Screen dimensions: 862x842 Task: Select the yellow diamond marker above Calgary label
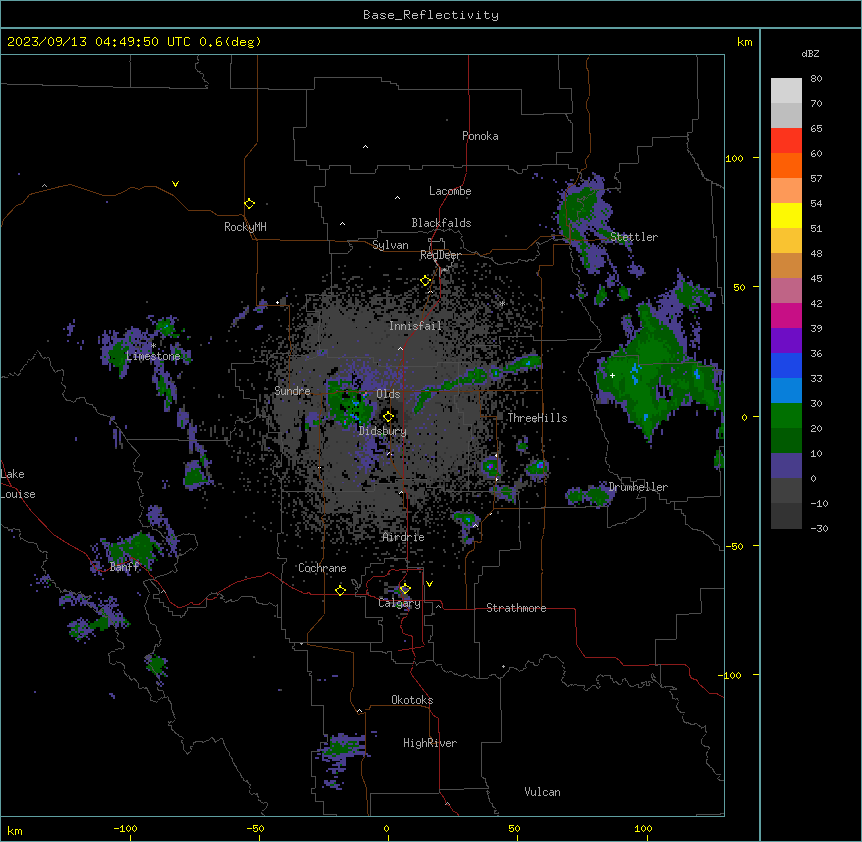coord(405,589)
